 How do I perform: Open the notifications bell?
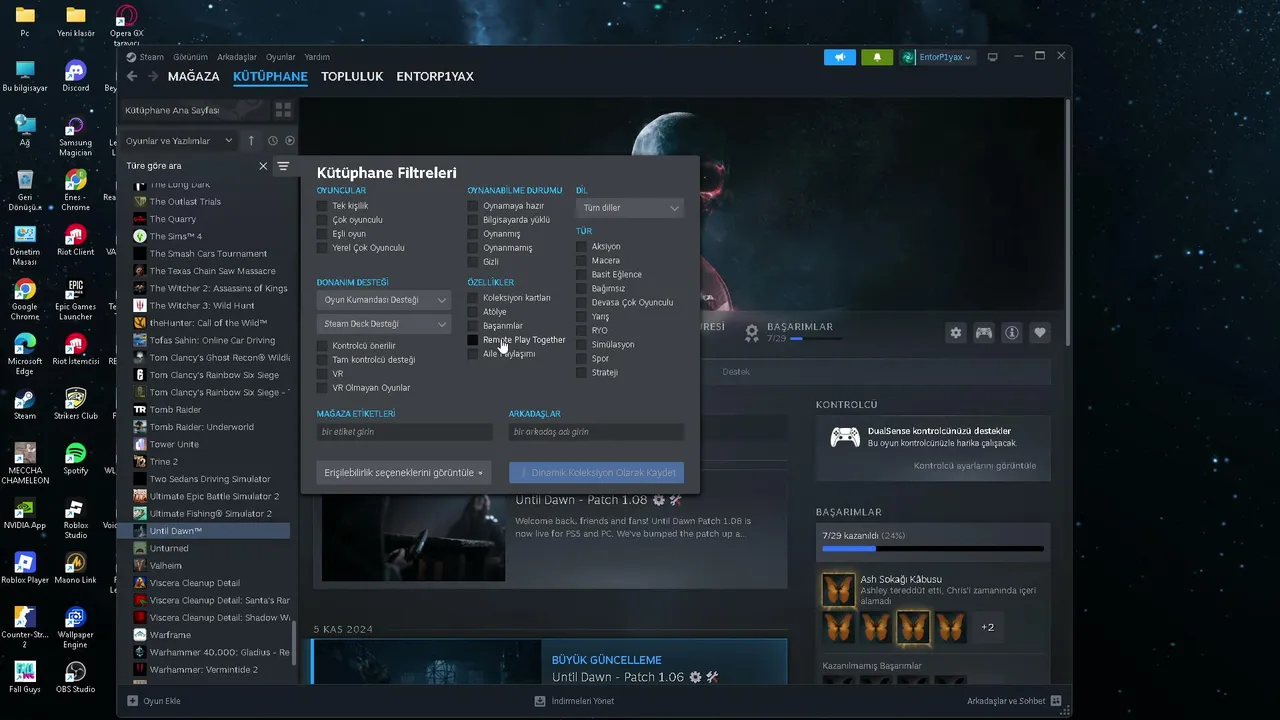877,57
